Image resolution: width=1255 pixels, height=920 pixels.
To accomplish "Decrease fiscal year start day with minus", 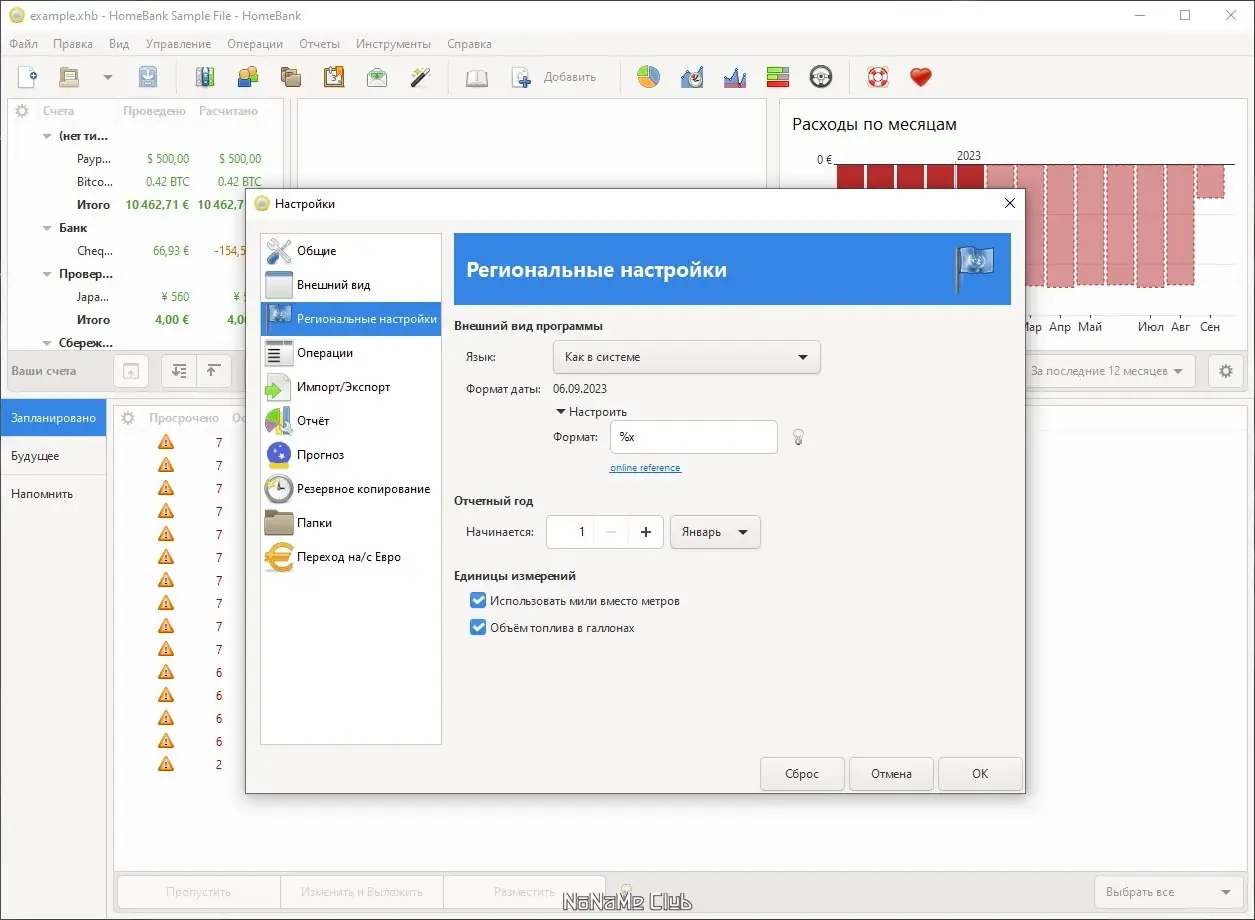I will point(611,532).
